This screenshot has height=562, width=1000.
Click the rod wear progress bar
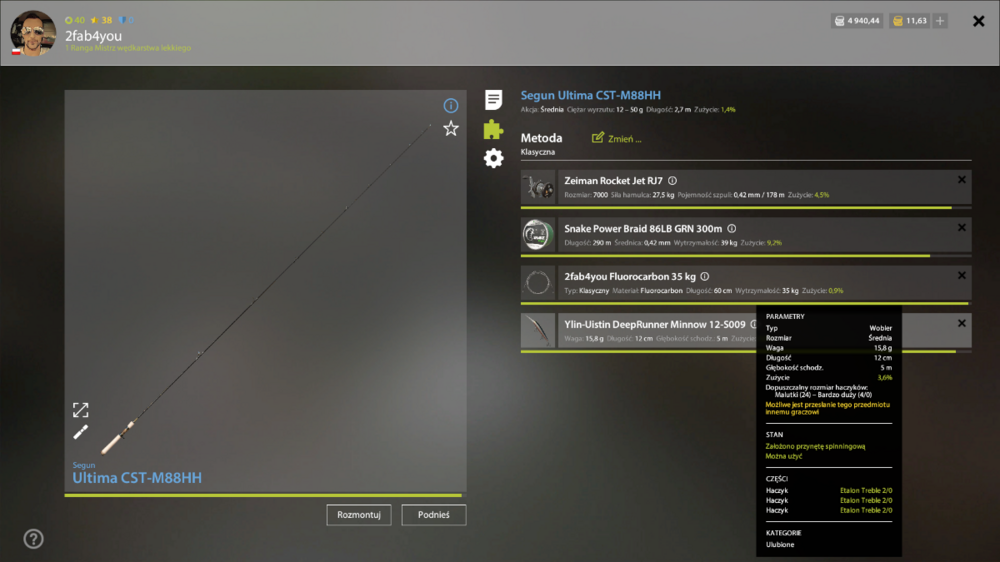[263, 495]
